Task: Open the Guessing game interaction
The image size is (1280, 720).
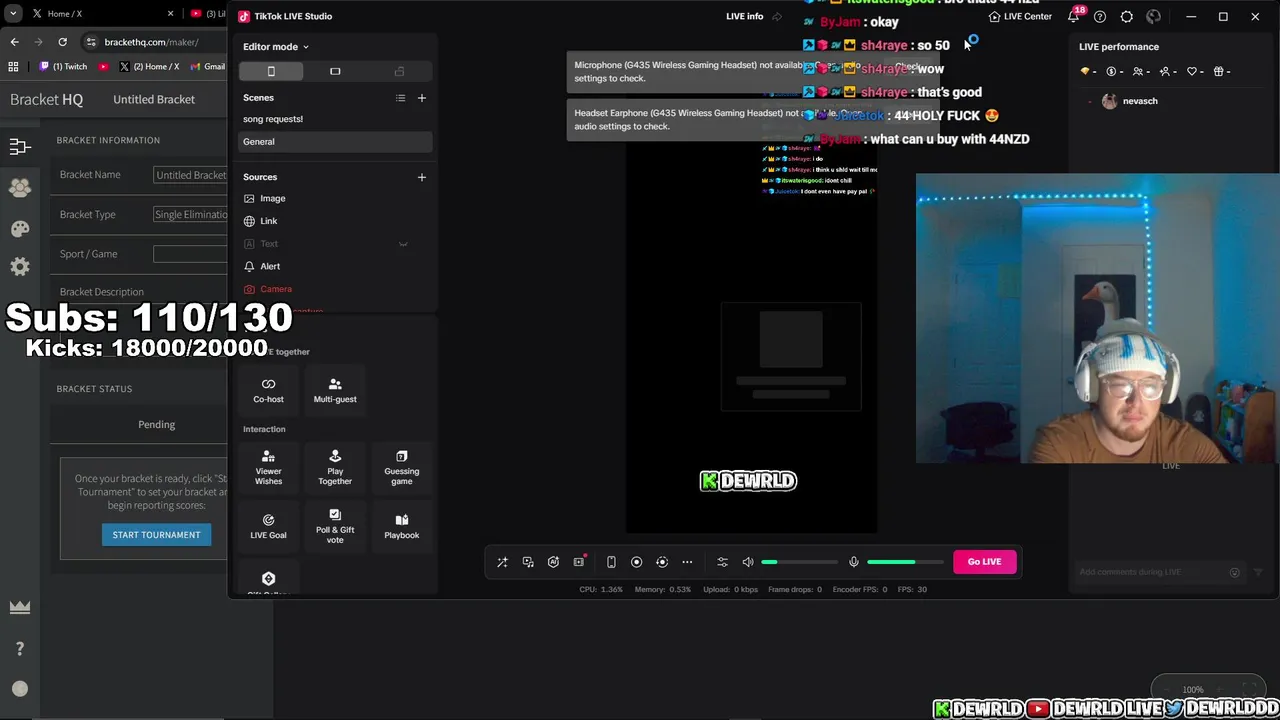Action: pyautogui.click(x=401, y=468)
